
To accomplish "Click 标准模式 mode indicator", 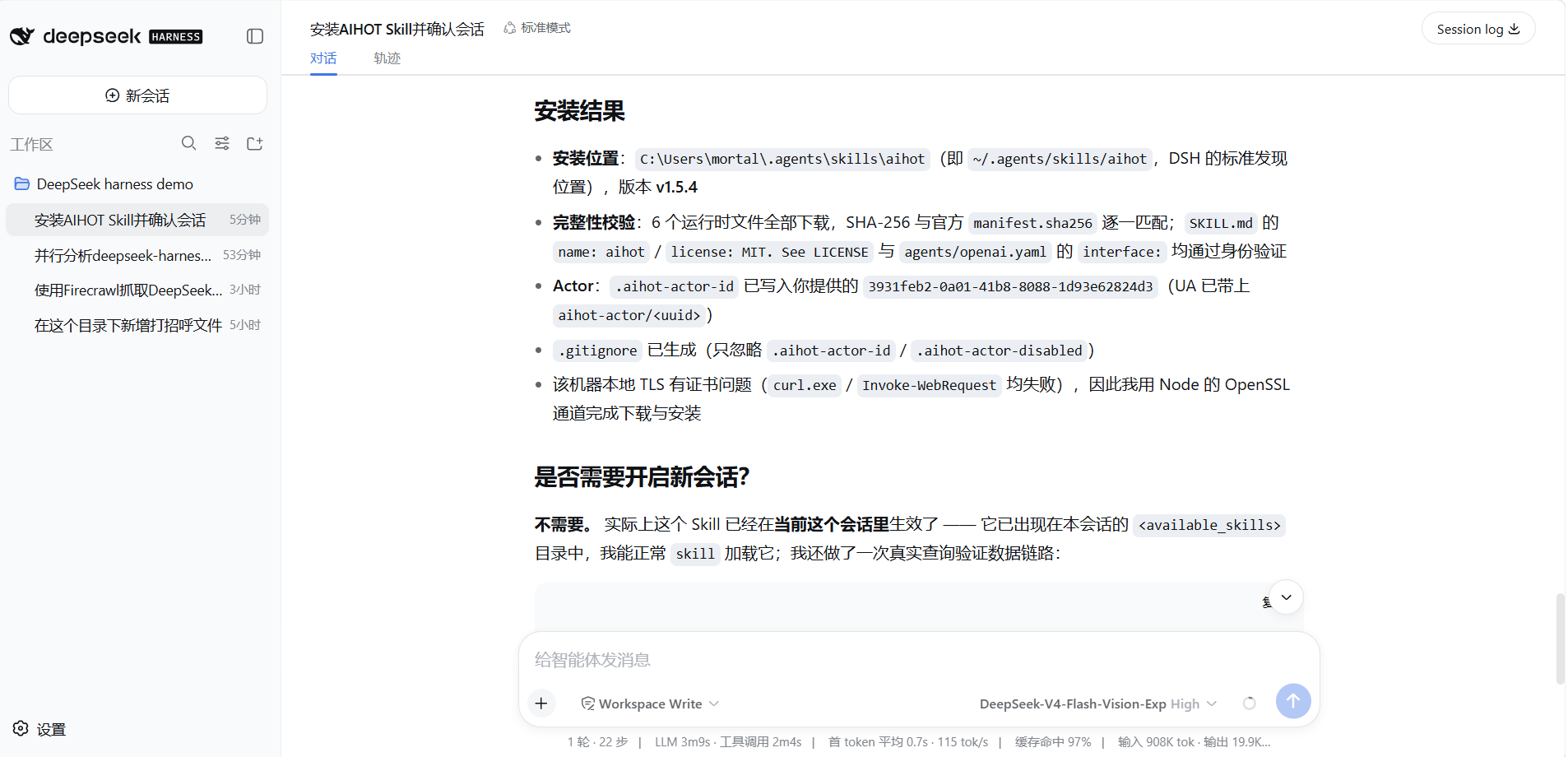I will 537,28.
